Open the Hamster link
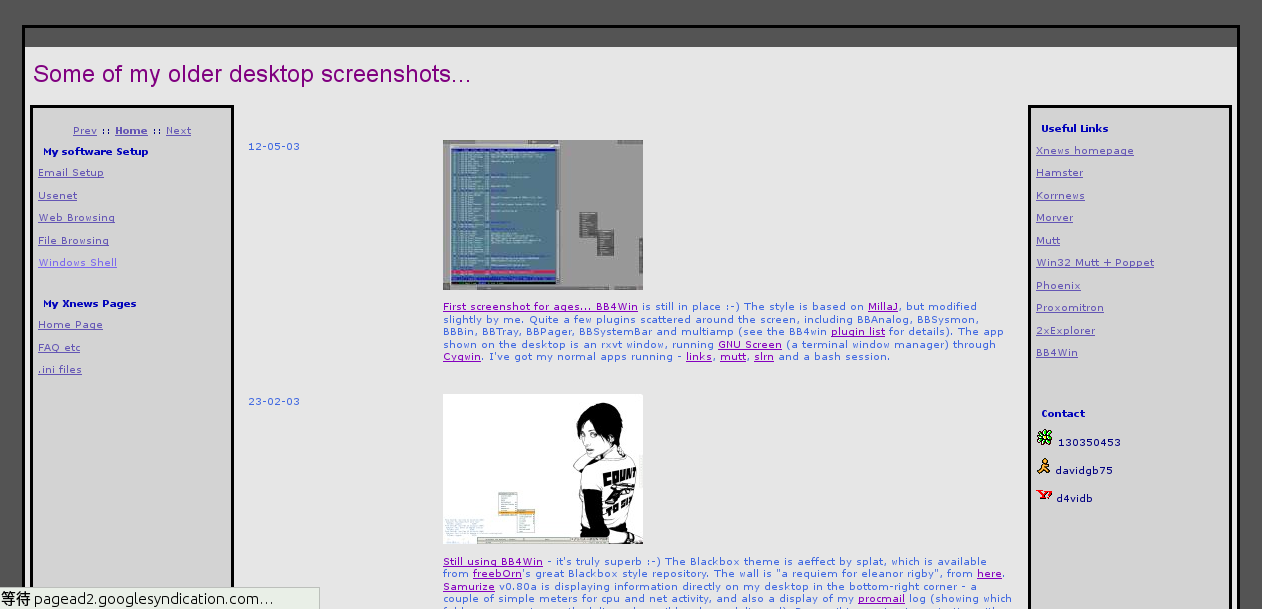The width and height of the screenshot is (1262, 609). click(1059, 173)
